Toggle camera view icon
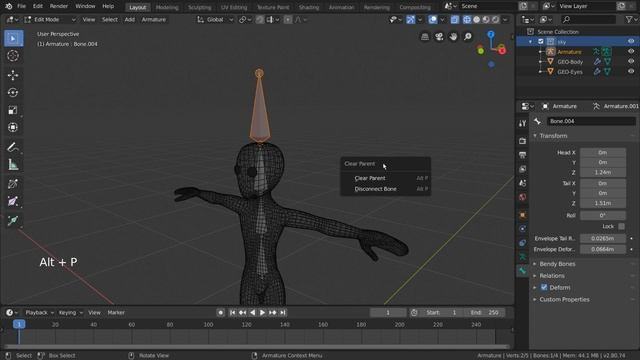Viewport: 640px width, 360px height. (x=439, y=37)
